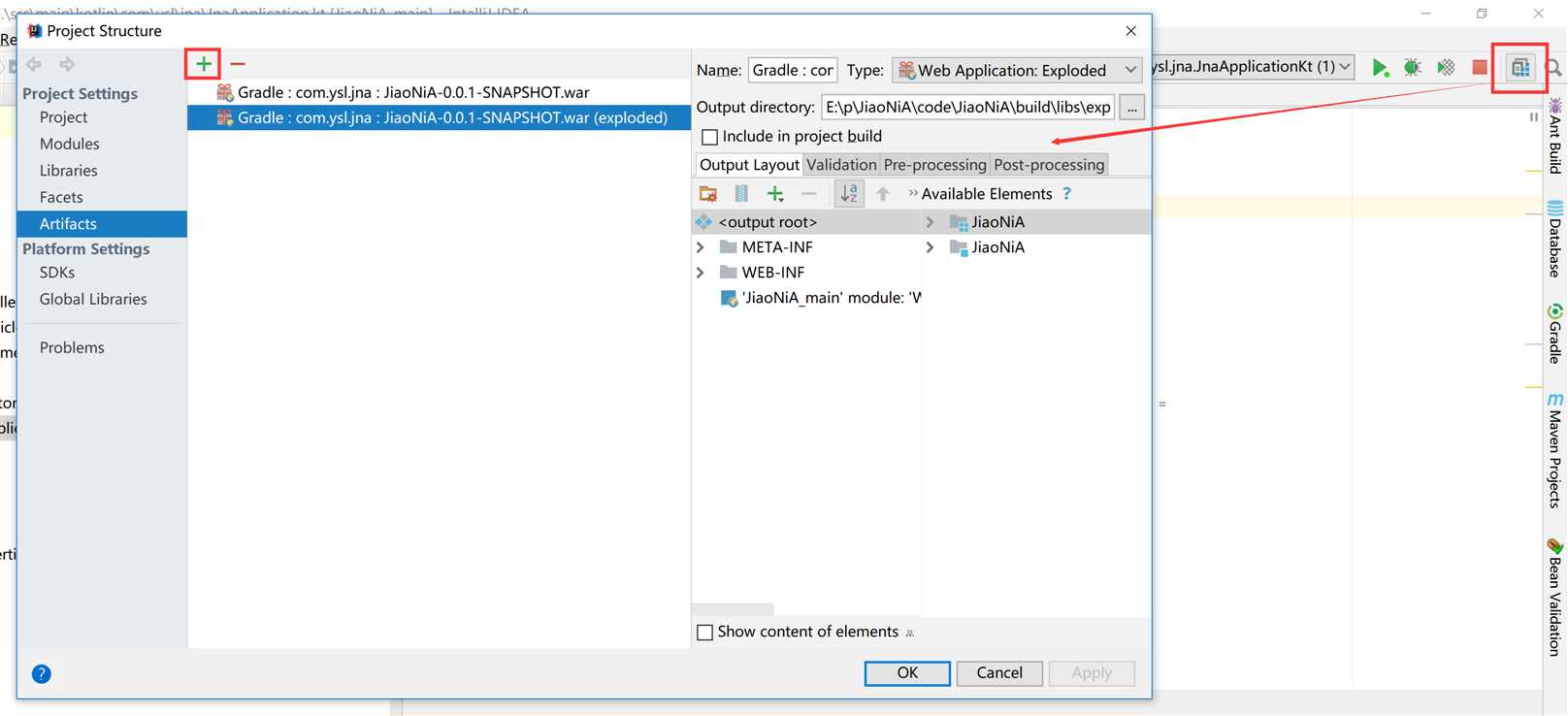Image resolution: width=1568 pixels, height=716 pixels.
Task: Move the selected layout element up
Action: click(x=883, y=194)
